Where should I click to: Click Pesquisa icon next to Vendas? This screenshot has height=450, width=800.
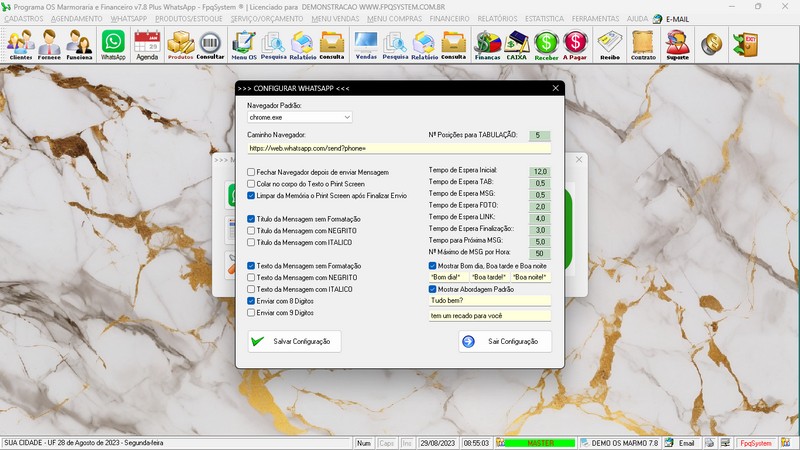tap(395, 45)
